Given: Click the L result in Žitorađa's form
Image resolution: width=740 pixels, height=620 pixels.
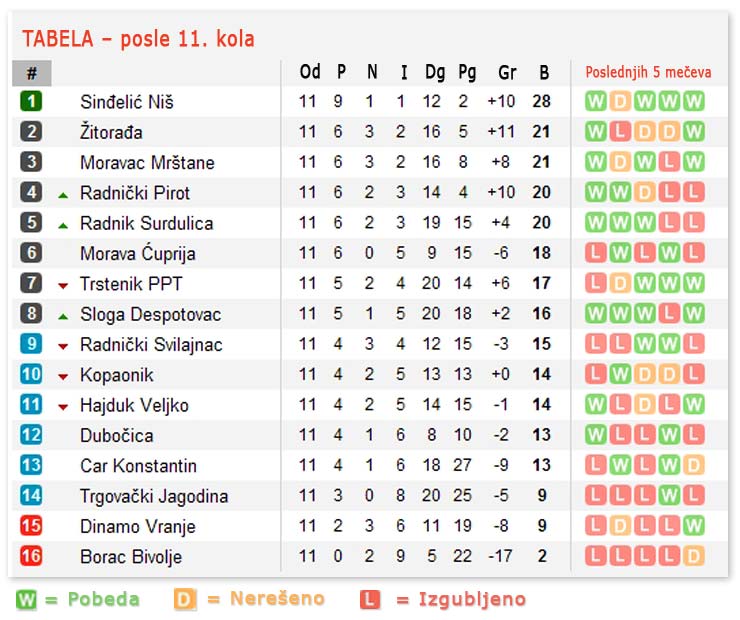Looking at the screenshot, I should [620, 132].
